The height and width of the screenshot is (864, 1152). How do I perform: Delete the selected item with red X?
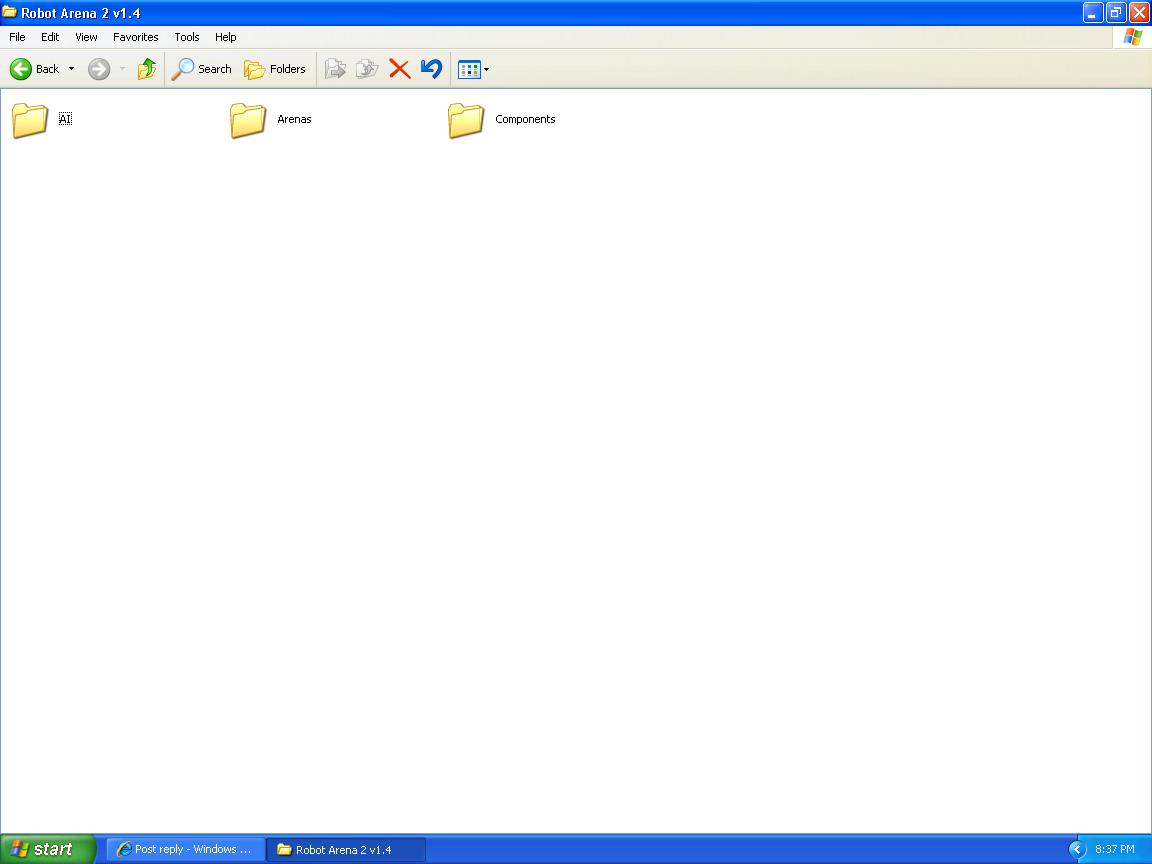click(399, 69)
